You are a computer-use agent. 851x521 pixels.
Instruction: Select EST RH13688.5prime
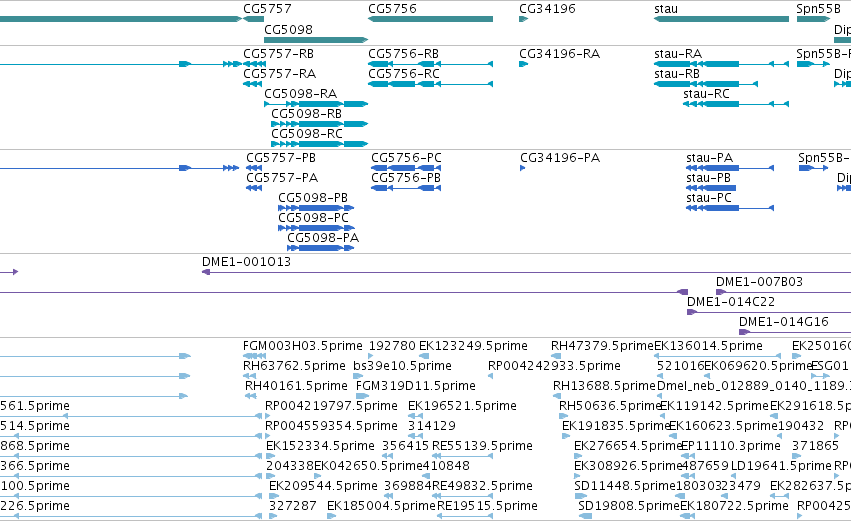coord(605,386)
